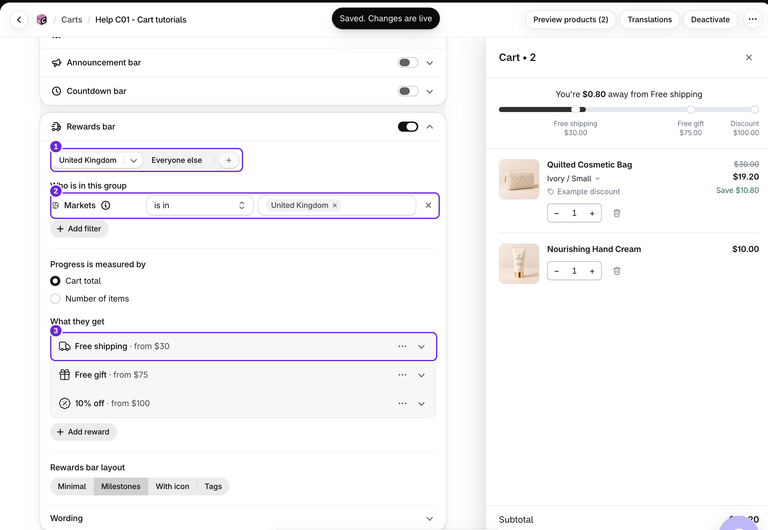Select Number of items progress option

pyautogui.click(x=55, y=299)
